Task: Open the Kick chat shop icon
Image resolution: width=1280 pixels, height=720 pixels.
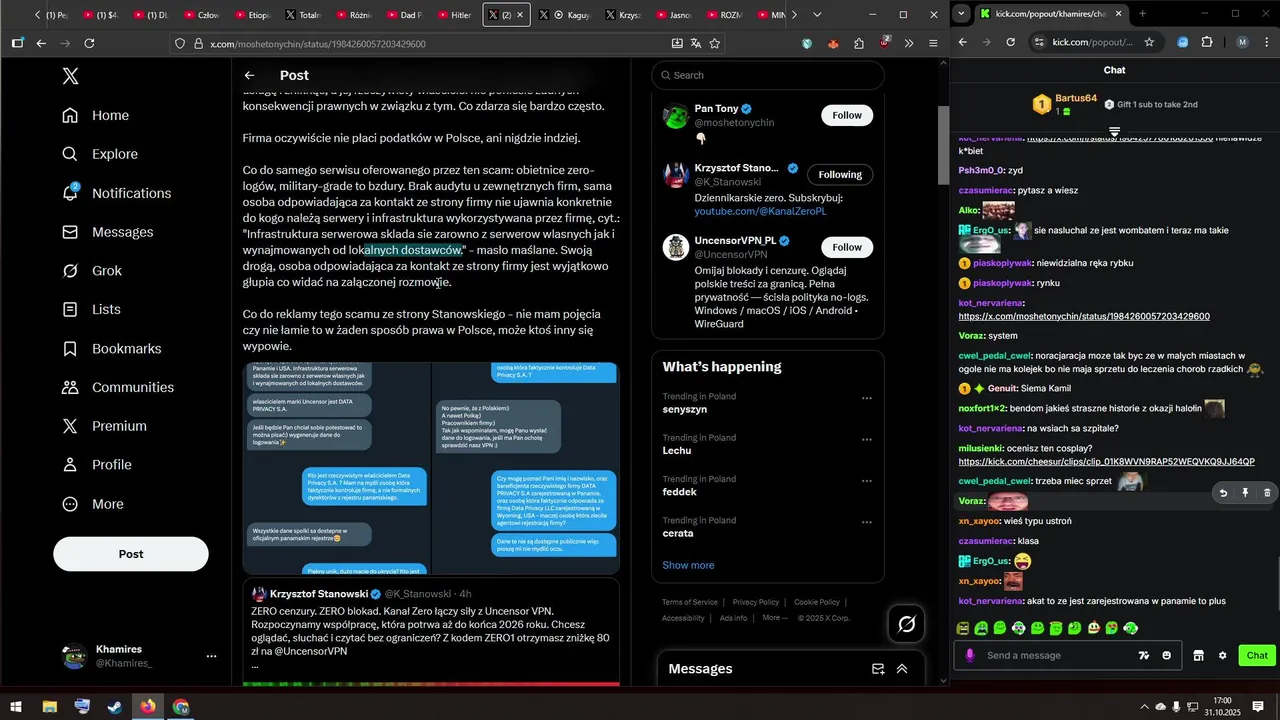Action: [1198, 656]
